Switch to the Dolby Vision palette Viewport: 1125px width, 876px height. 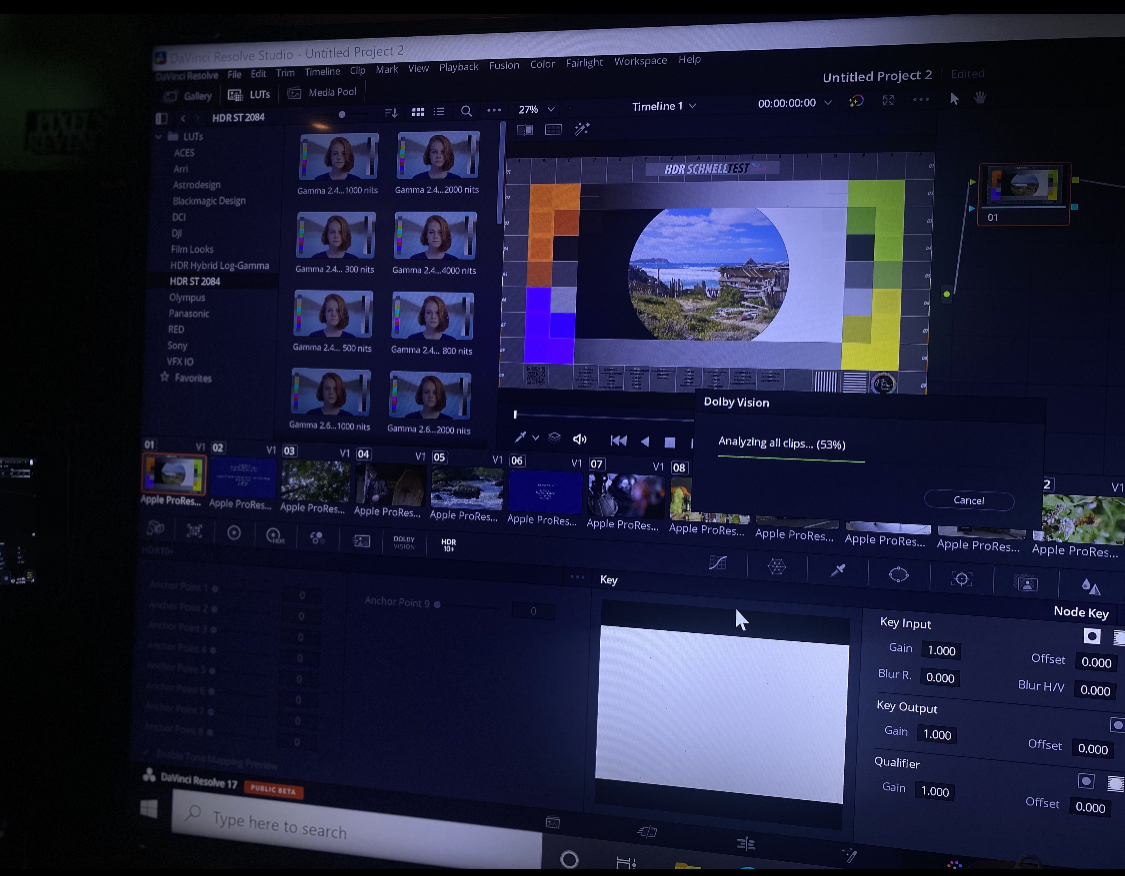(404, 542)
